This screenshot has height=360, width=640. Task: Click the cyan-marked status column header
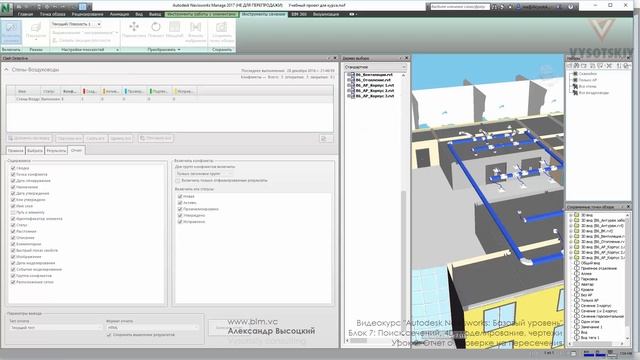pyautogui.click(x=135, y=91)
